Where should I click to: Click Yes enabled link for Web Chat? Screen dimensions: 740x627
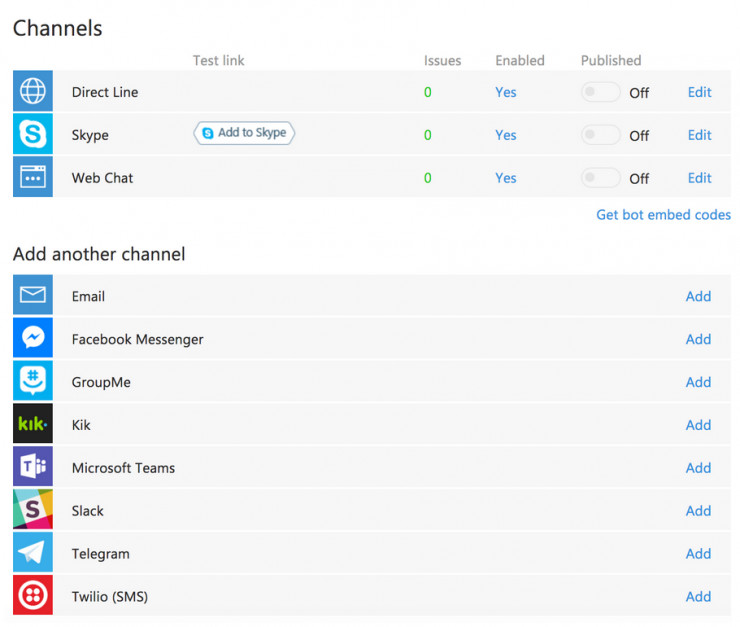tap(506, 178)
